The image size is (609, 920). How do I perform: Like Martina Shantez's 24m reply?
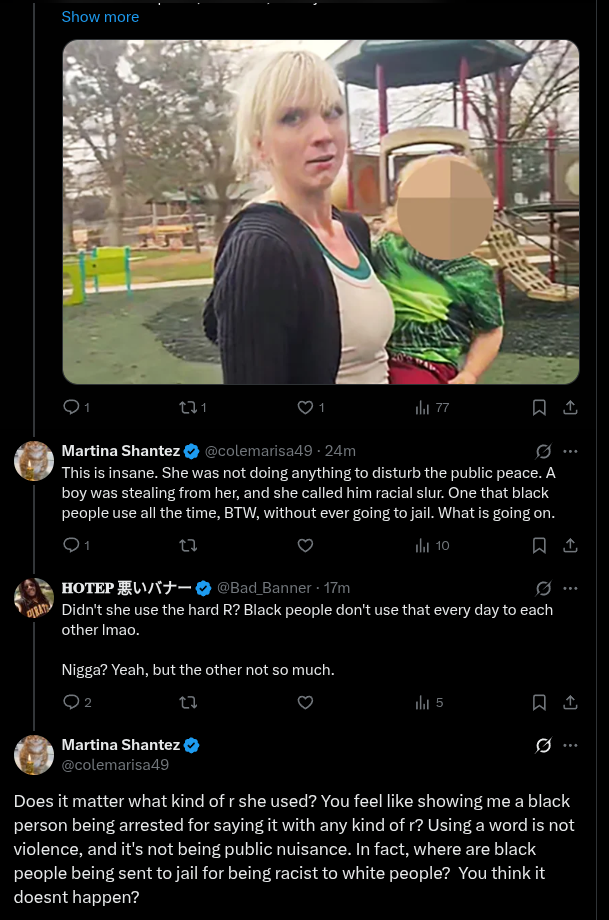[306, 545]
